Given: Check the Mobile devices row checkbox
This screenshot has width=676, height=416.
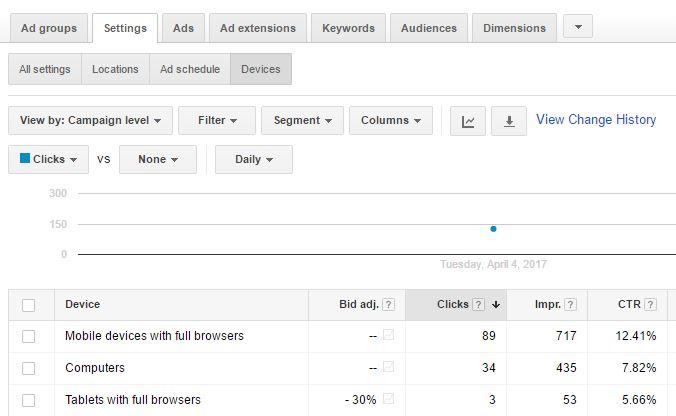Looking at the screenshot, I should [x=28, y=336].
